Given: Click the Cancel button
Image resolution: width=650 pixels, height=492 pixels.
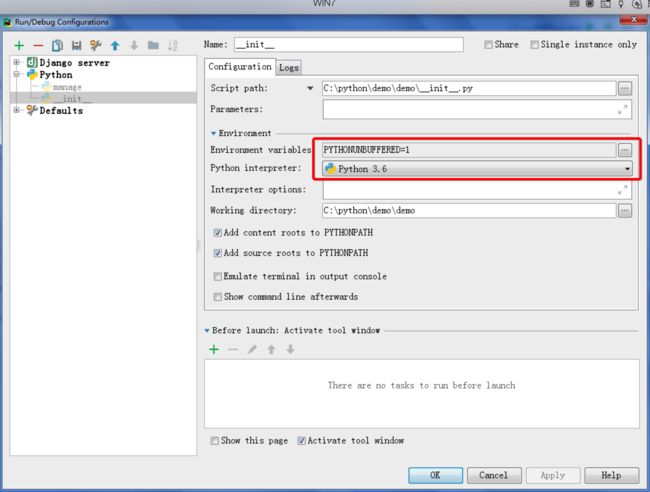Looking at the screenshot, I should (x=494, y=475).
